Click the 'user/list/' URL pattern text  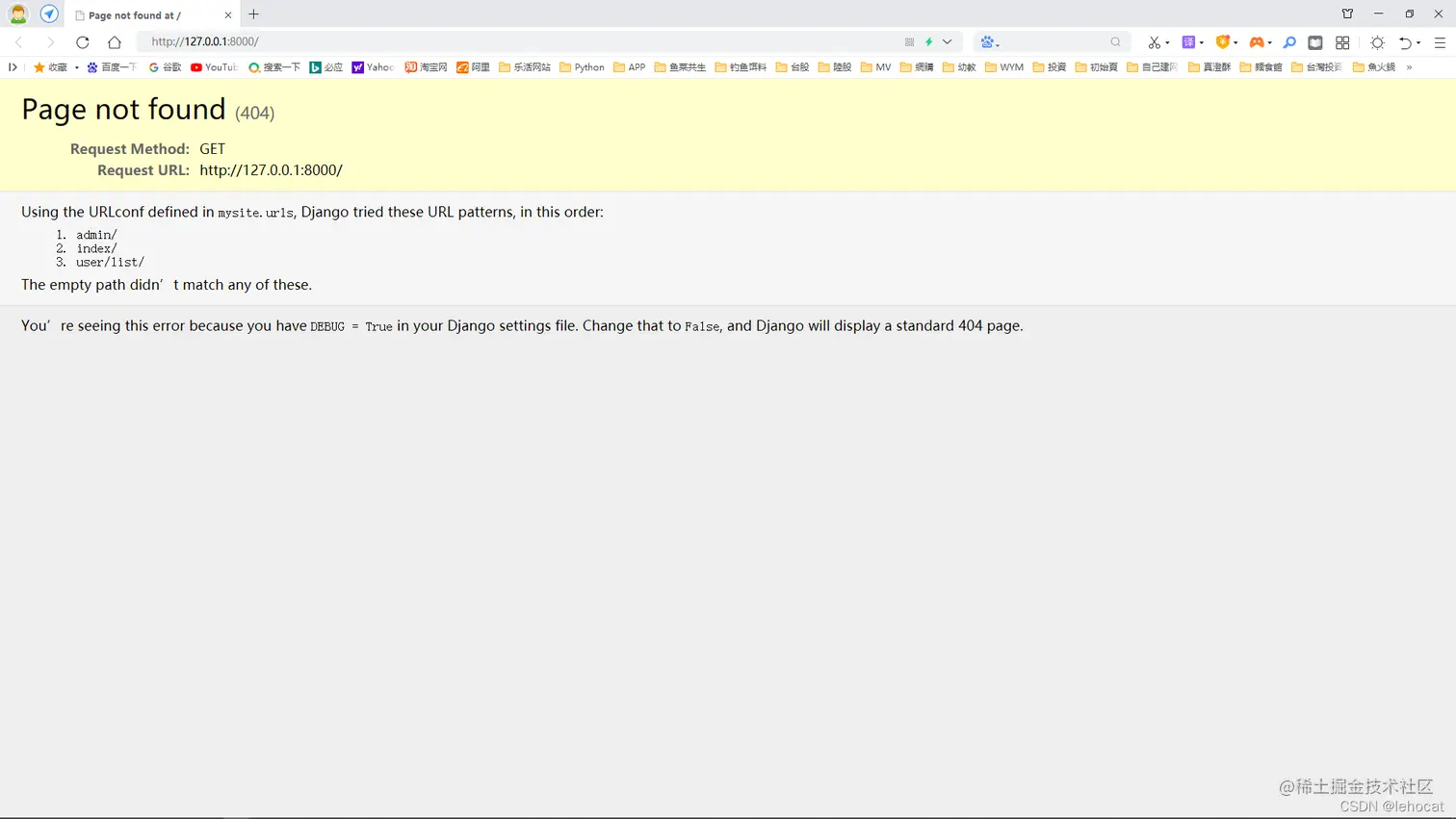pos(111,262)
